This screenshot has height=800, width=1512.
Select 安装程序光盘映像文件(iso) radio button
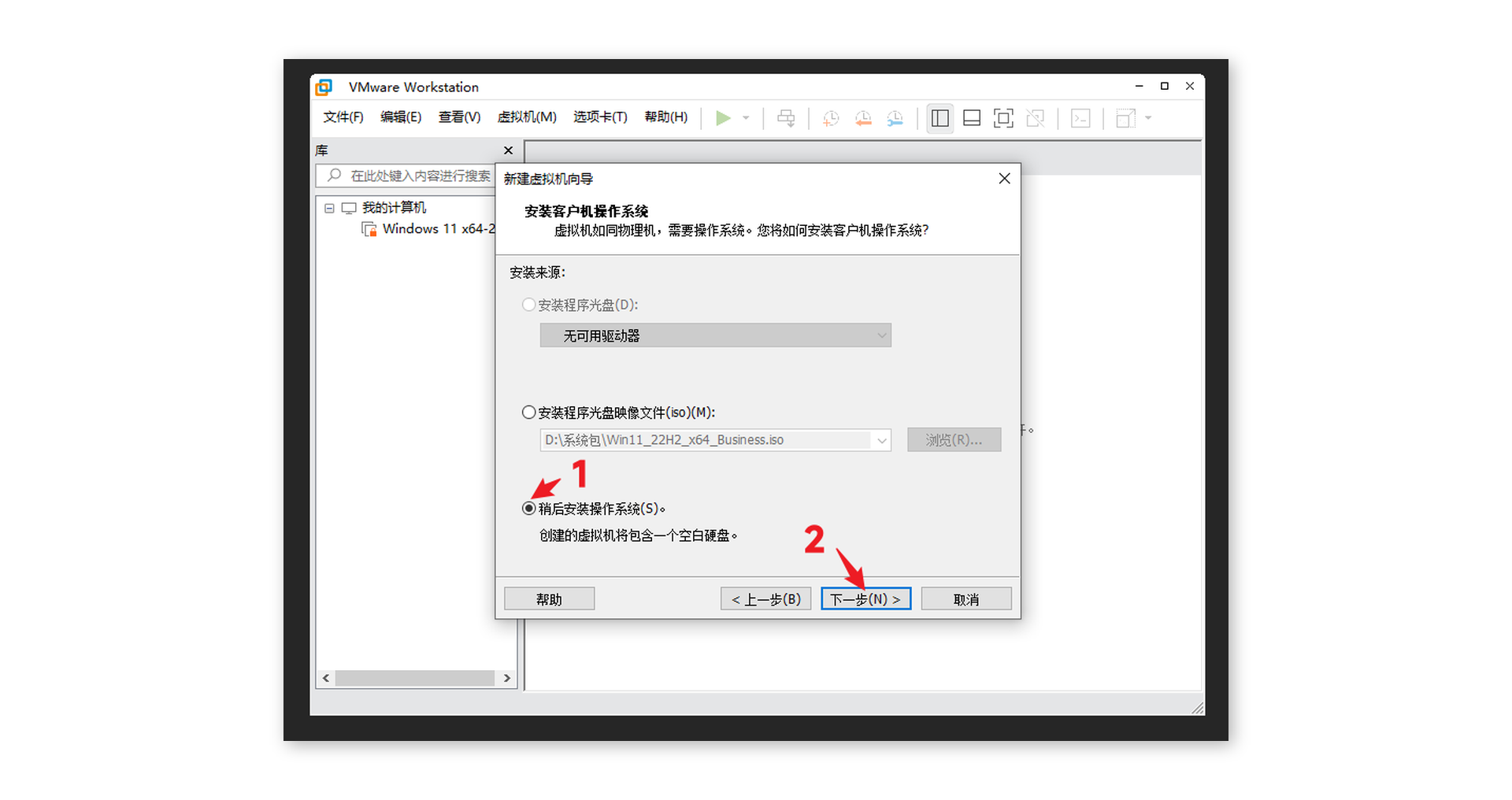(529, 413)
